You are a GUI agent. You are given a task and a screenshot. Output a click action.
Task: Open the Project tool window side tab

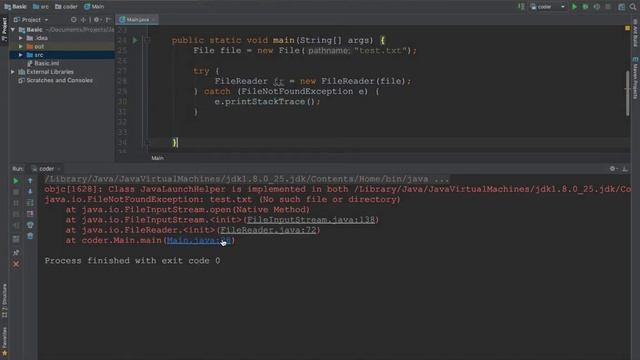point(4,29)
